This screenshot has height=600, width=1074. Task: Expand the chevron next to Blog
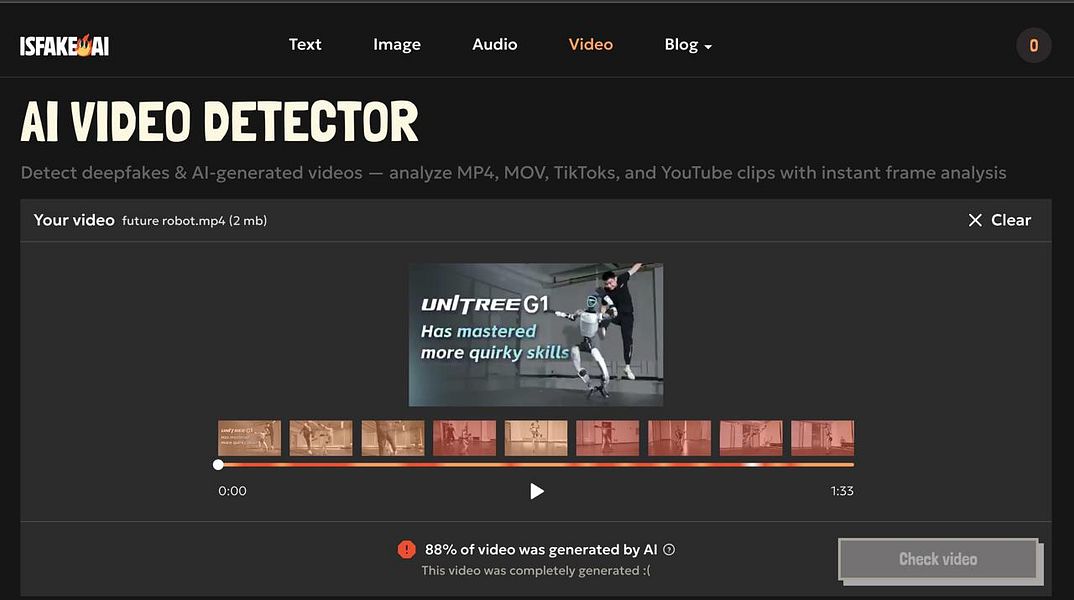pyautogui.click(x=709, y=46)
